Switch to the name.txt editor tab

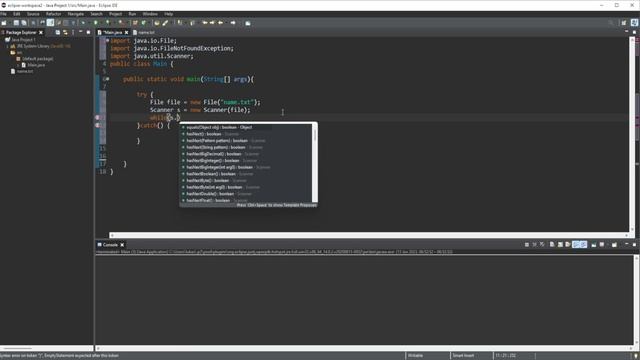[x=144, y=32]
